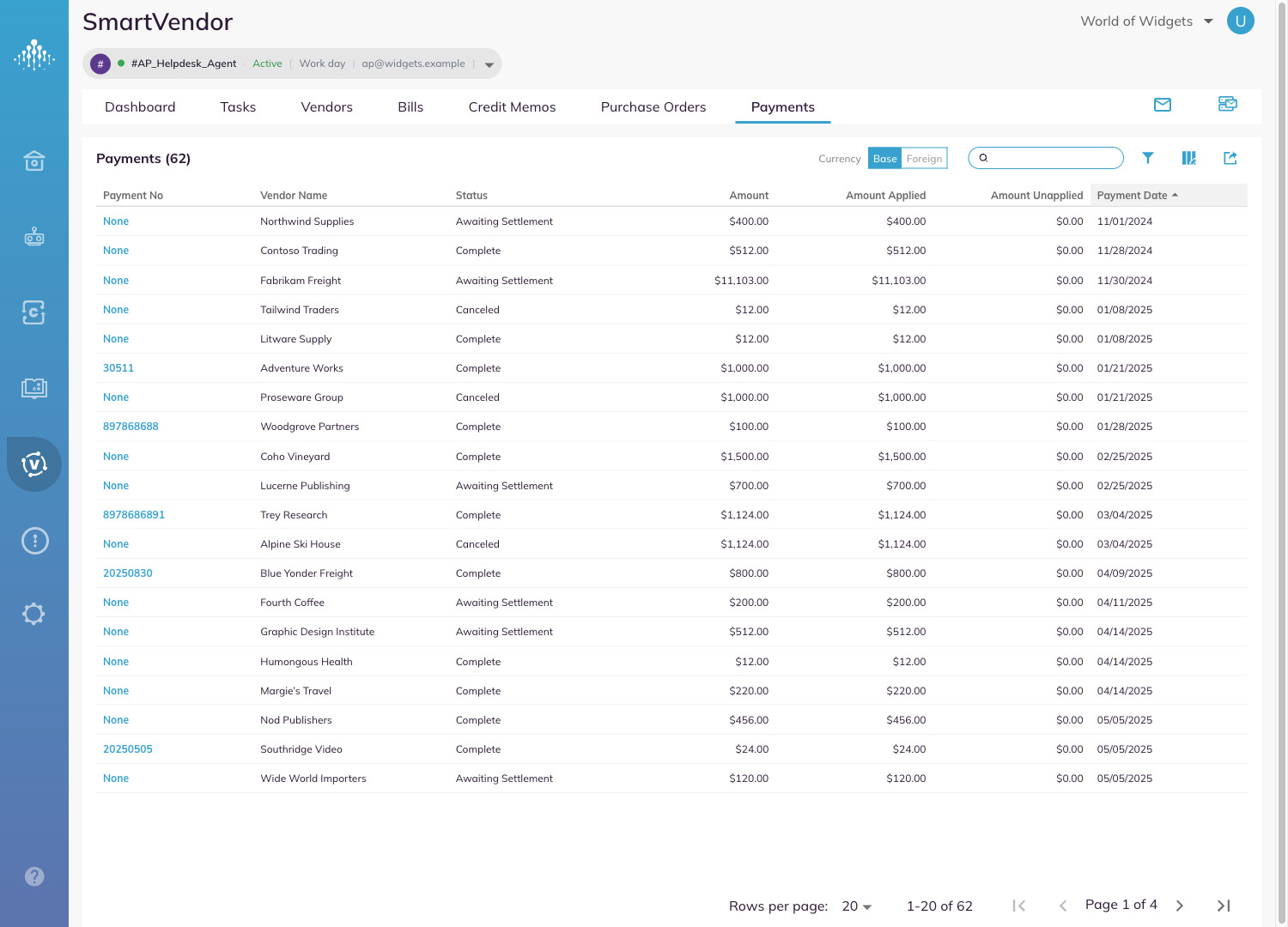This screenshot has height=927, width=1288.
Task: Open payment number 20250830
Action: coord(128,573)
